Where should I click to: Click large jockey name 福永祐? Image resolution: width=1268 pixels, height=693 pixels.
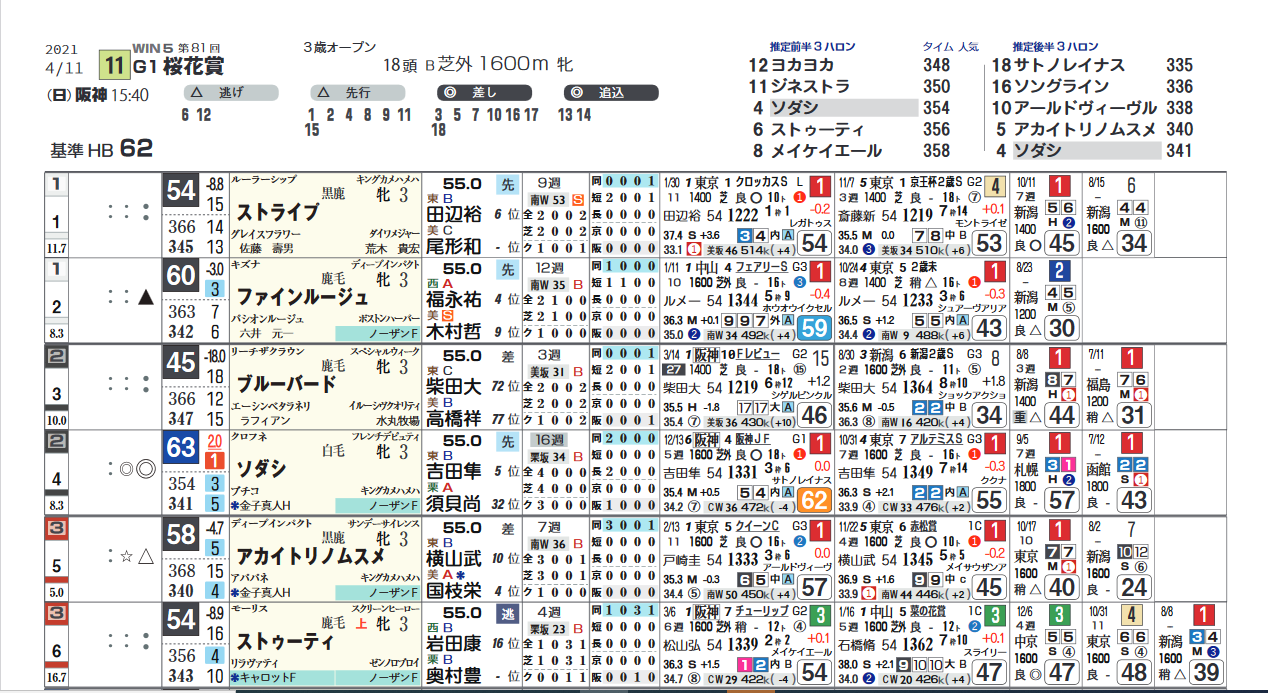tap(453, 299)
